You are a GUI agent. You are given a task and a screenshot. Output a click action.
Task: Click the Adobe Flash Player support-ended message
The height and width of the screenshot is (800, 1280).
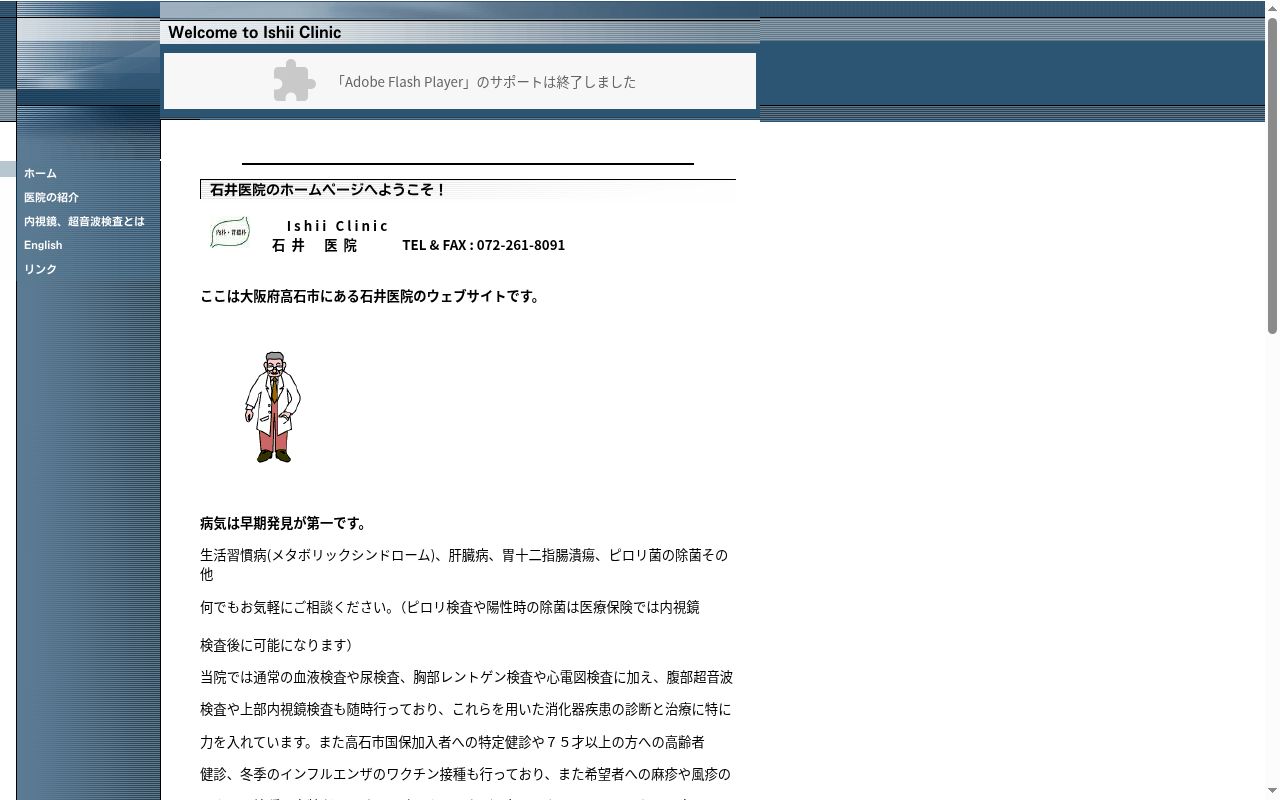tap(485, 82)
